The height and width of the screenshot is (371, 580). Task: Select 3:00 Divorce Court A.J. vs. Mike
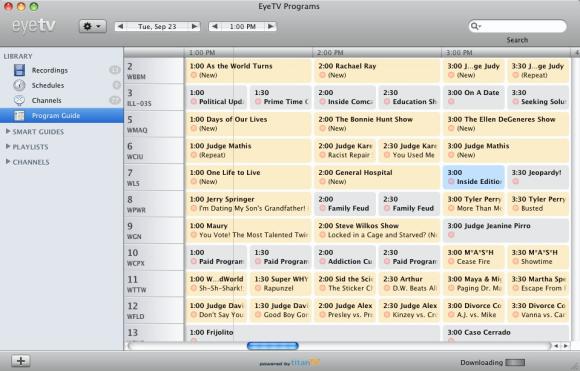[474, 310]
